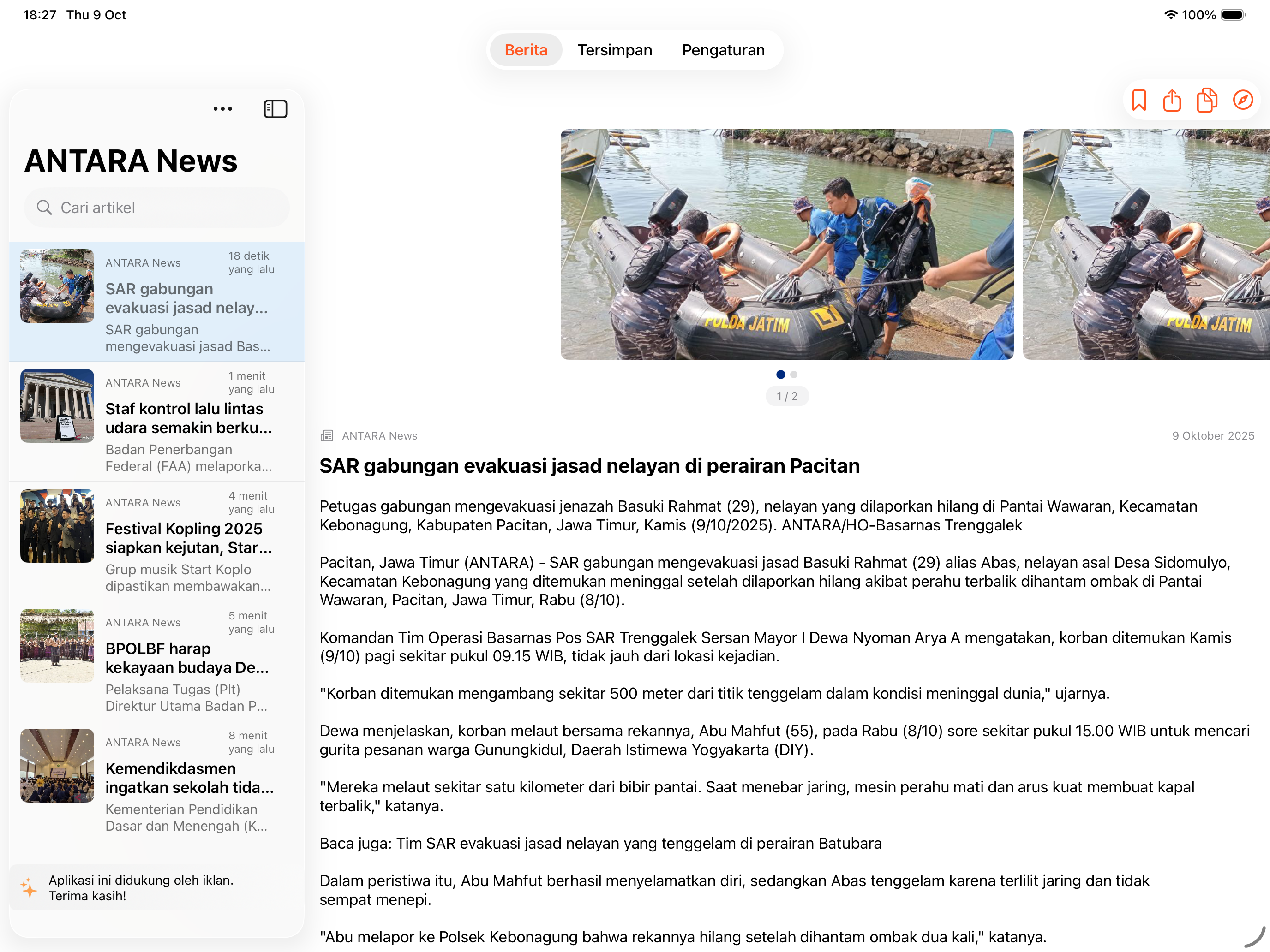Switch to the Berita tab

(525, 50)
